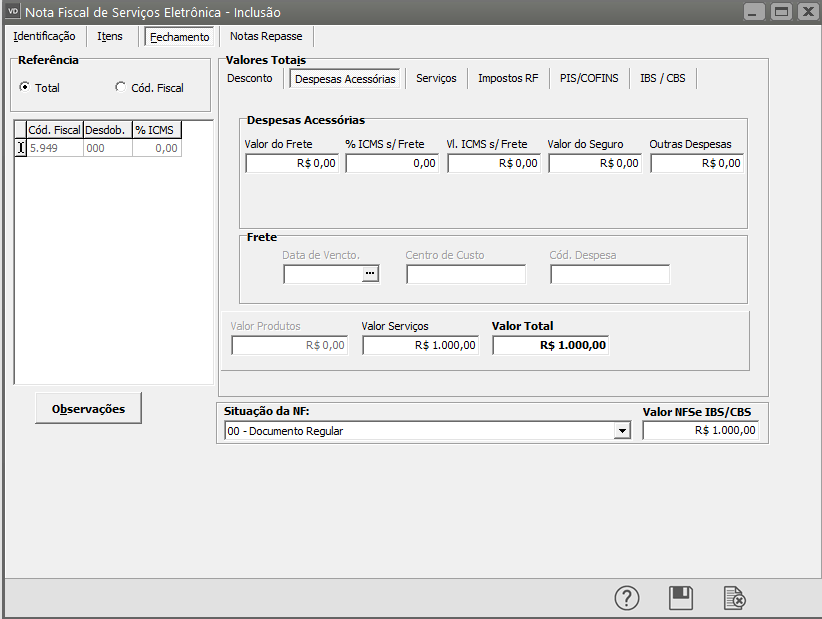This screenshot has width=822, height=619.
Task: Switch to the Impostos RF sub-tab
Action: [507, 78]
